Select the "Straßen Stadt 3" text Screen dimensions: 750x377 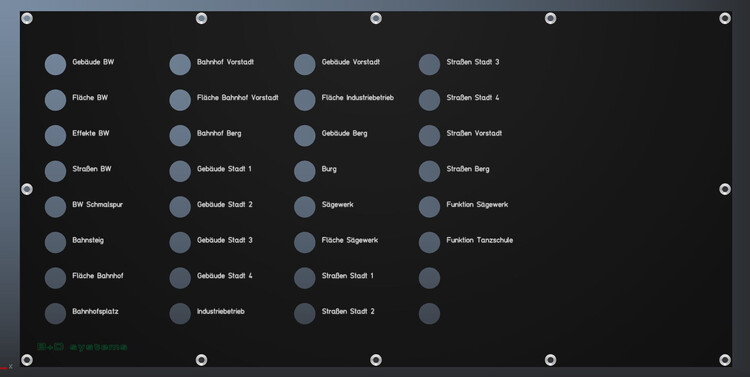473,62
